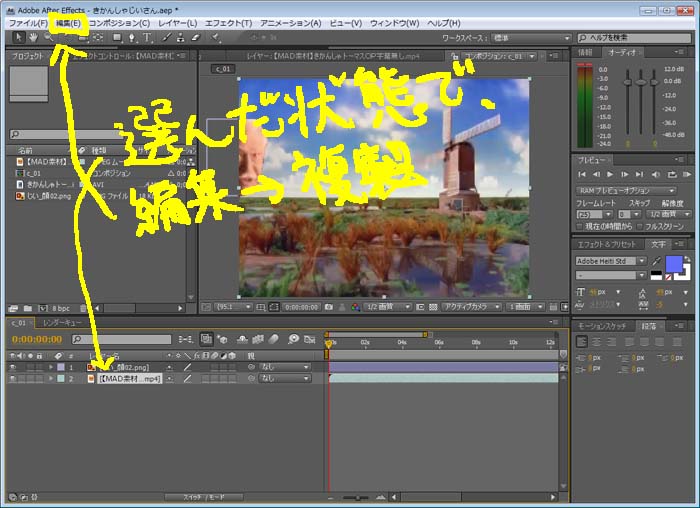Screen dimensions: 700x508
Task: Check the 現在の時間から checkbox
Action: (579, 227)
